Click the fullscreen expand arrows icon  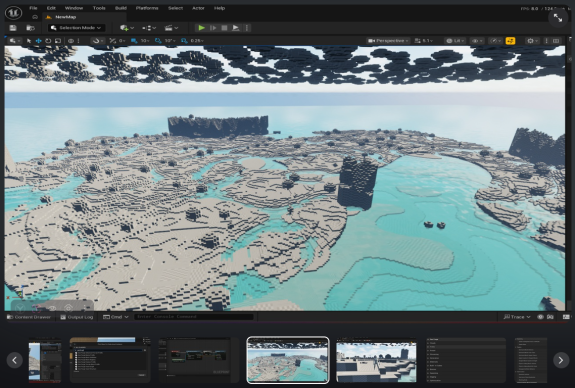(x=558, y=17)
